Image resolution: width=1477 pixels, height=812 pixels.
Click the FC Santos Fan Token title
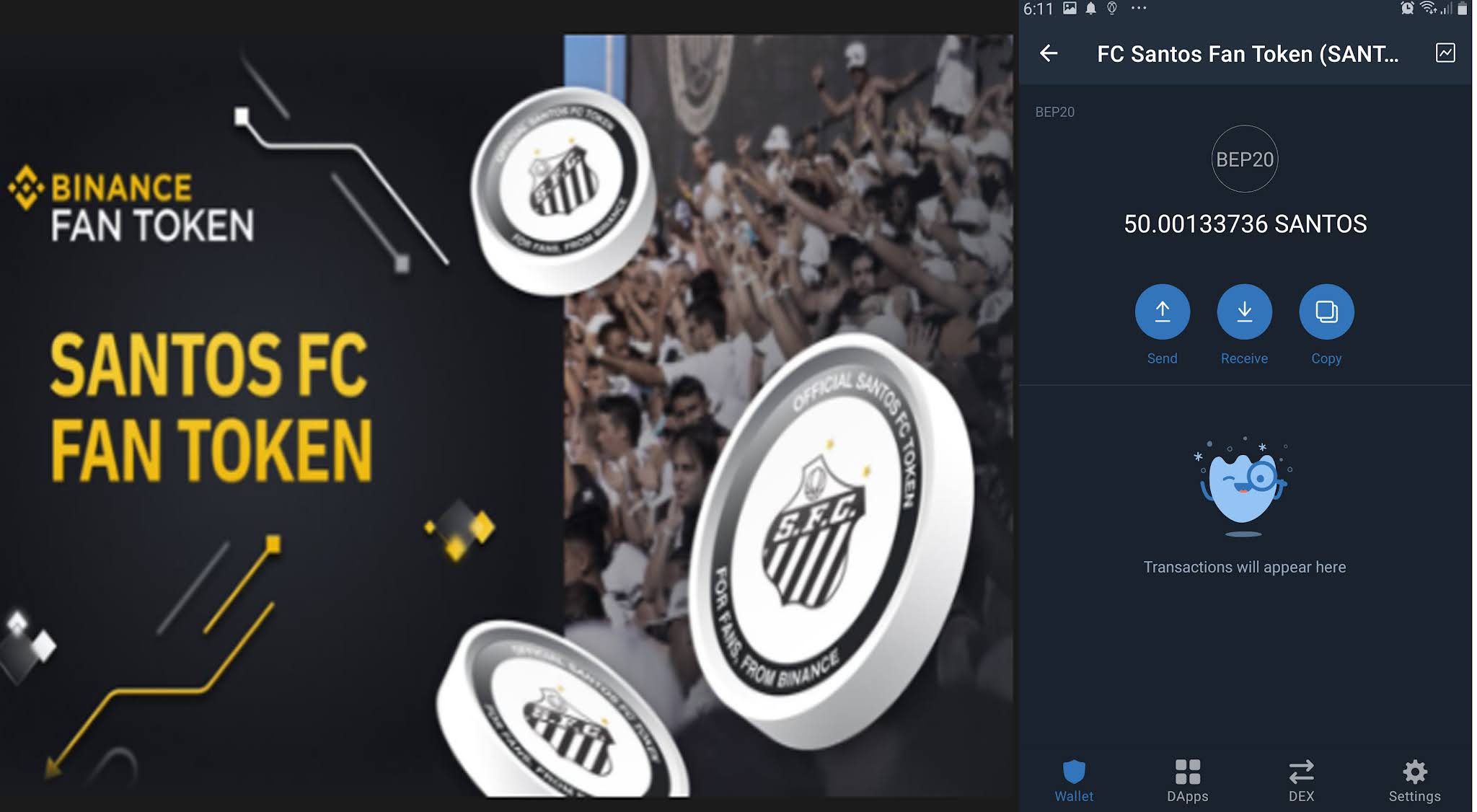click(x=1248, y=54)
